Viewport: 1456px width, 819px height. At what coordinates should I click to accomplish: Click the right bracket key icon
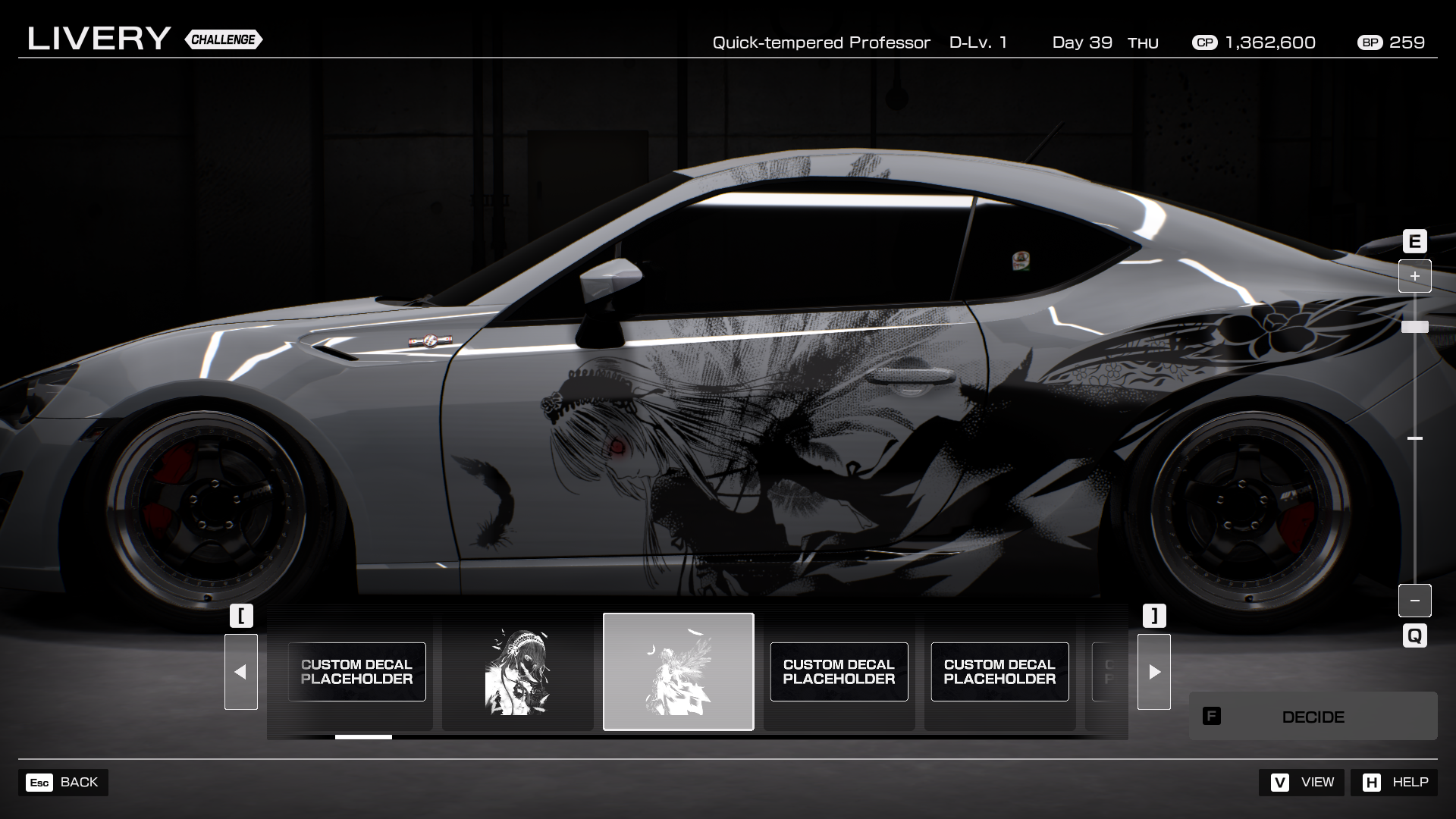[x=1153, y=616]
